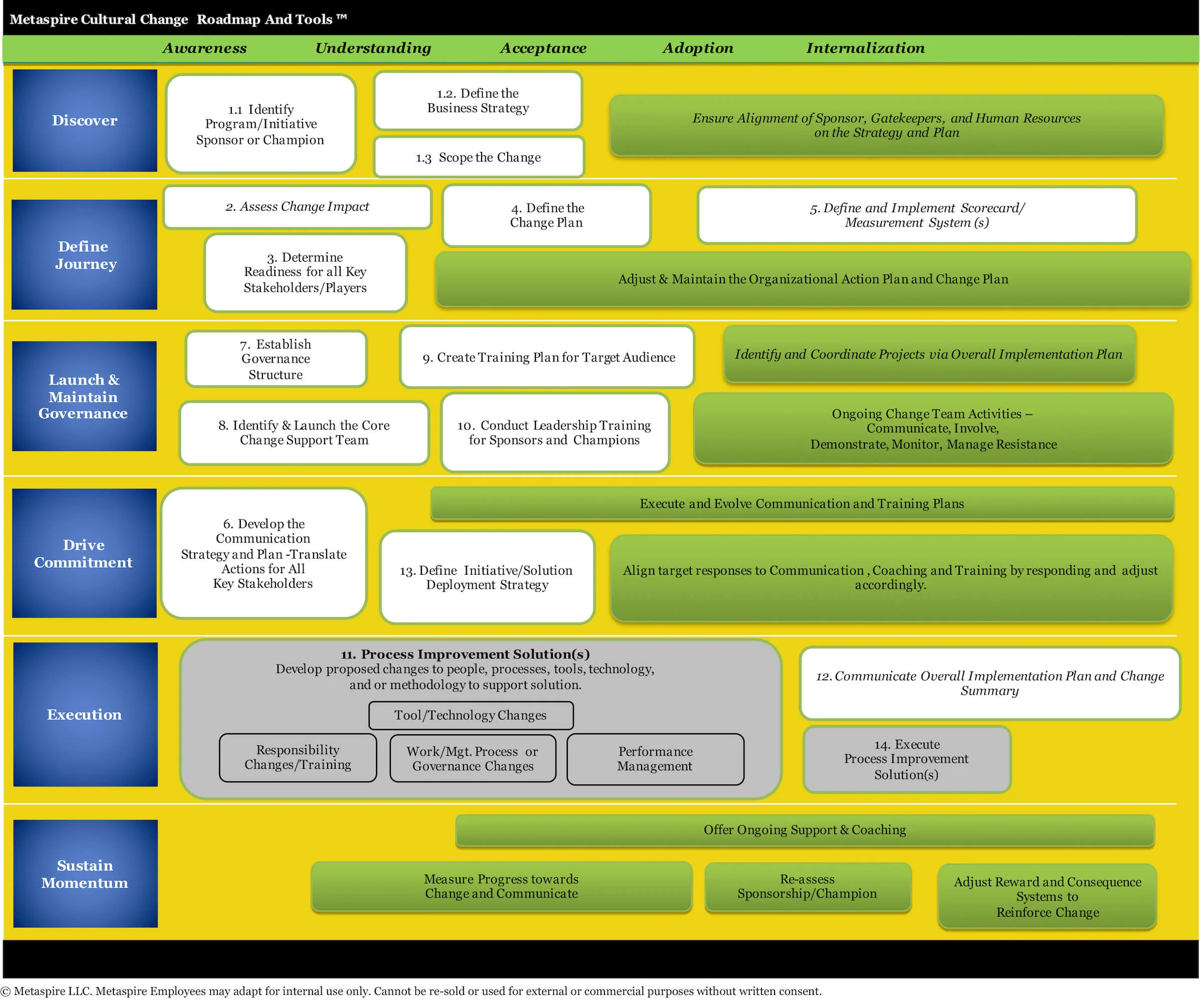This screenshot has height=1004, width=1204.
Task: Open step 10 Conduct Leadership Training box
Action: click(555, 433)
